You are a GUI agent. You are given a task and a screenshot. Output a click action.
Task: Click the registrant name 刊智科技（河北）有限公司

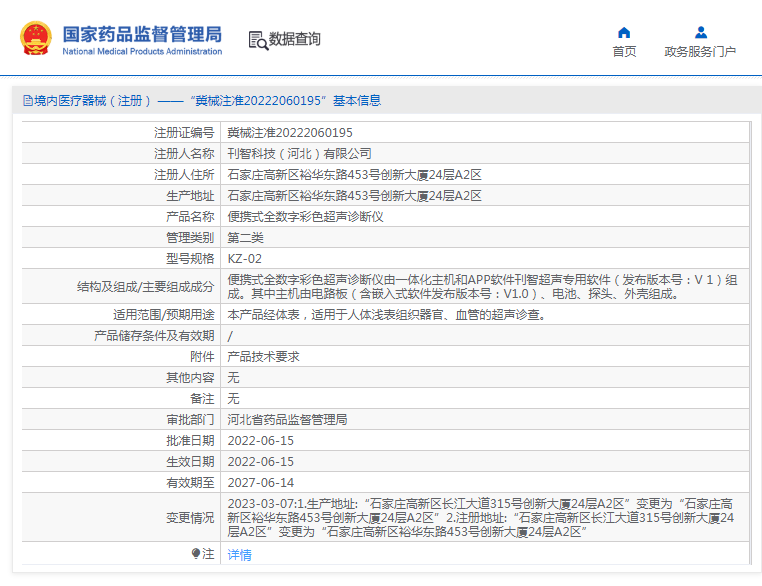click(x=299, y=154)
